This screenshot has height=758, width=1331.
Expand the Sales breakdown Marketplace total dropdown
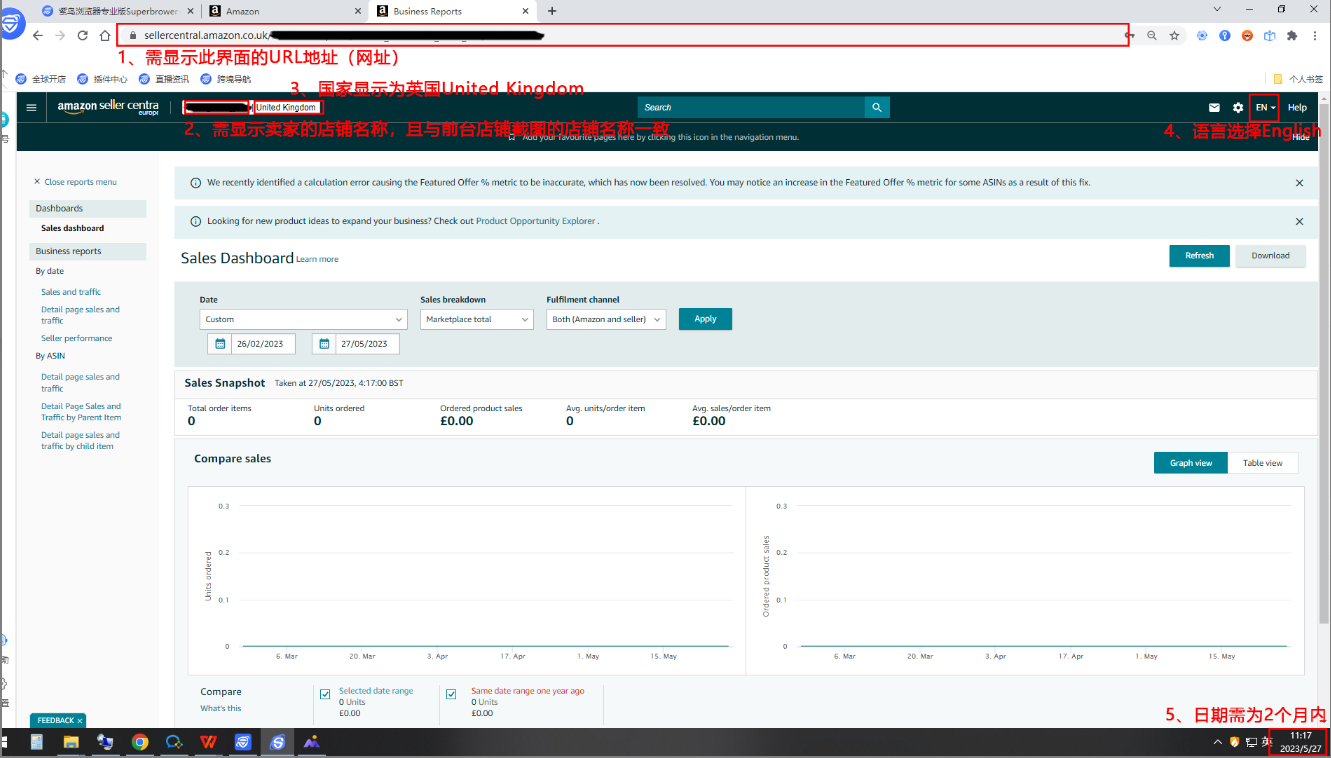(x=476, y=319)
